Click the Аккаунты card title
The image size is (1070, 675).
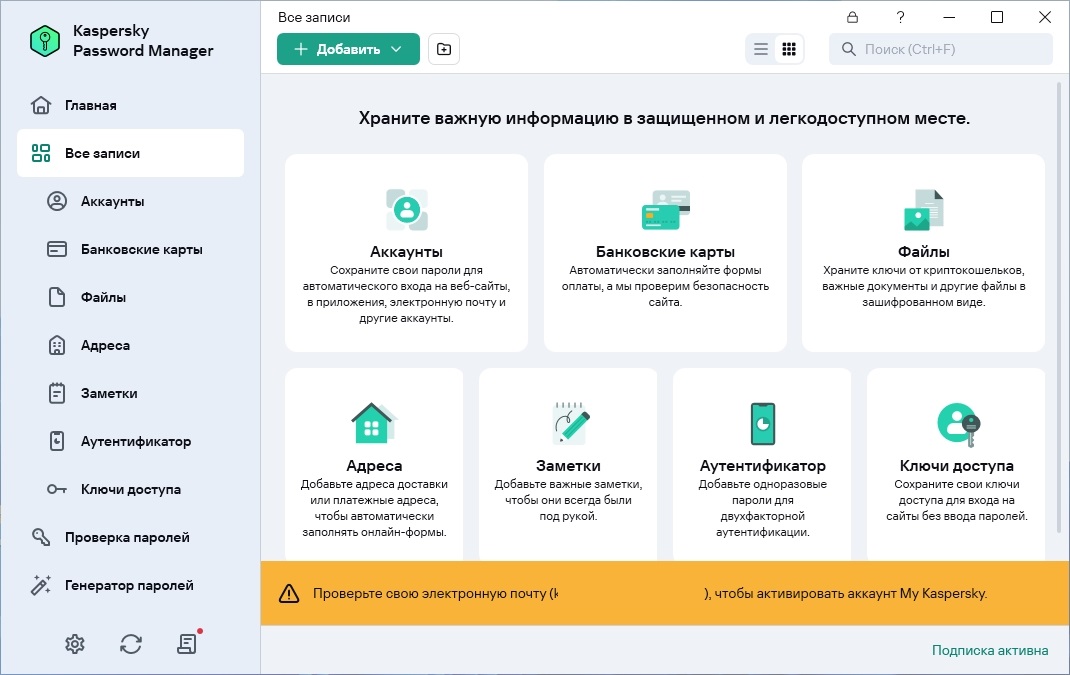coord(407,252)
